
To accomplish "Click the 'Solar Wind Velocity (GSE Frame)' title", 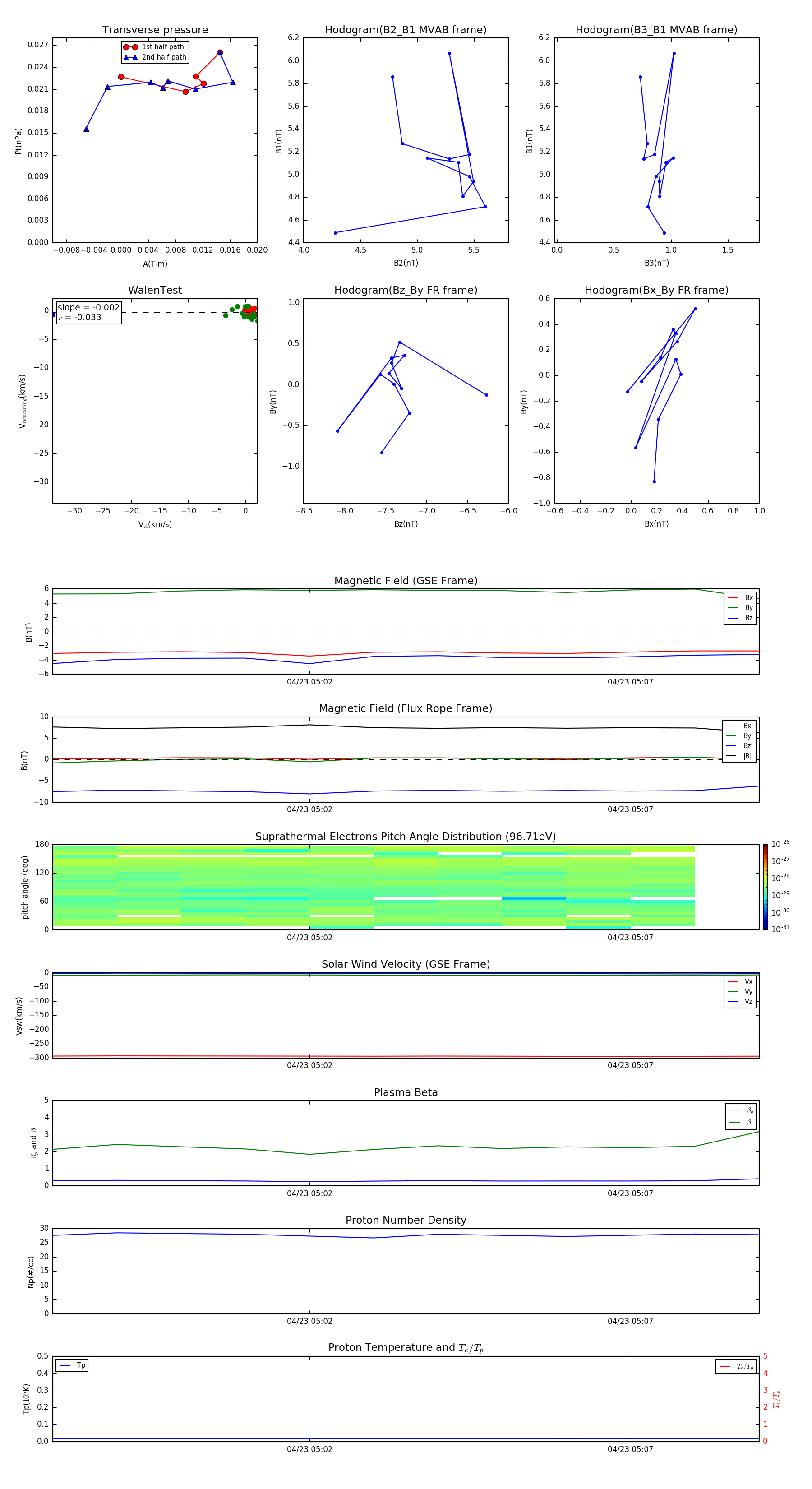I will tap(406, 965).
